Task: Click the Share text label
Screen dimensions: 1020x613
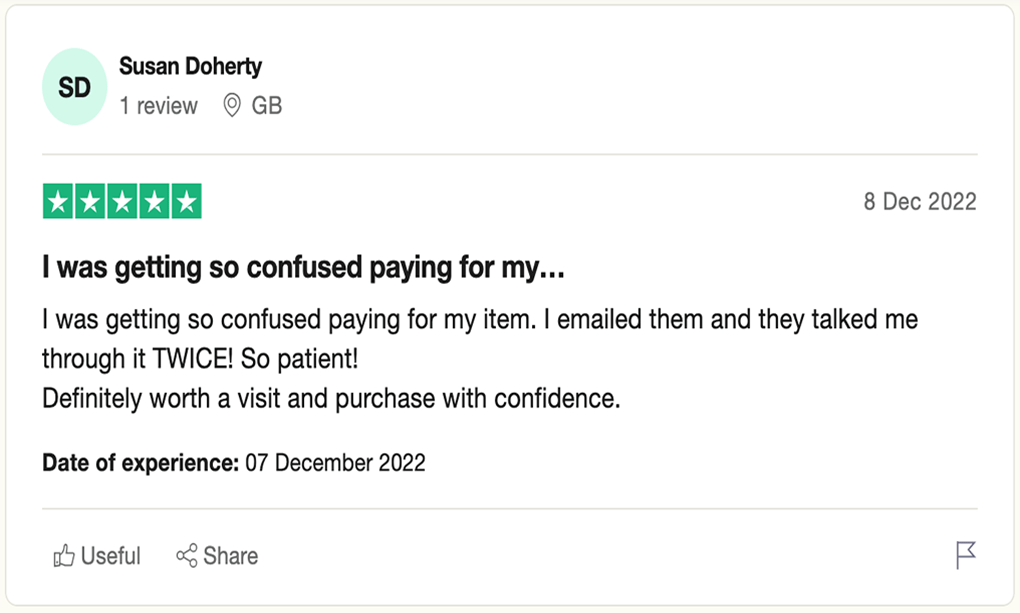Action: point(230,556)
